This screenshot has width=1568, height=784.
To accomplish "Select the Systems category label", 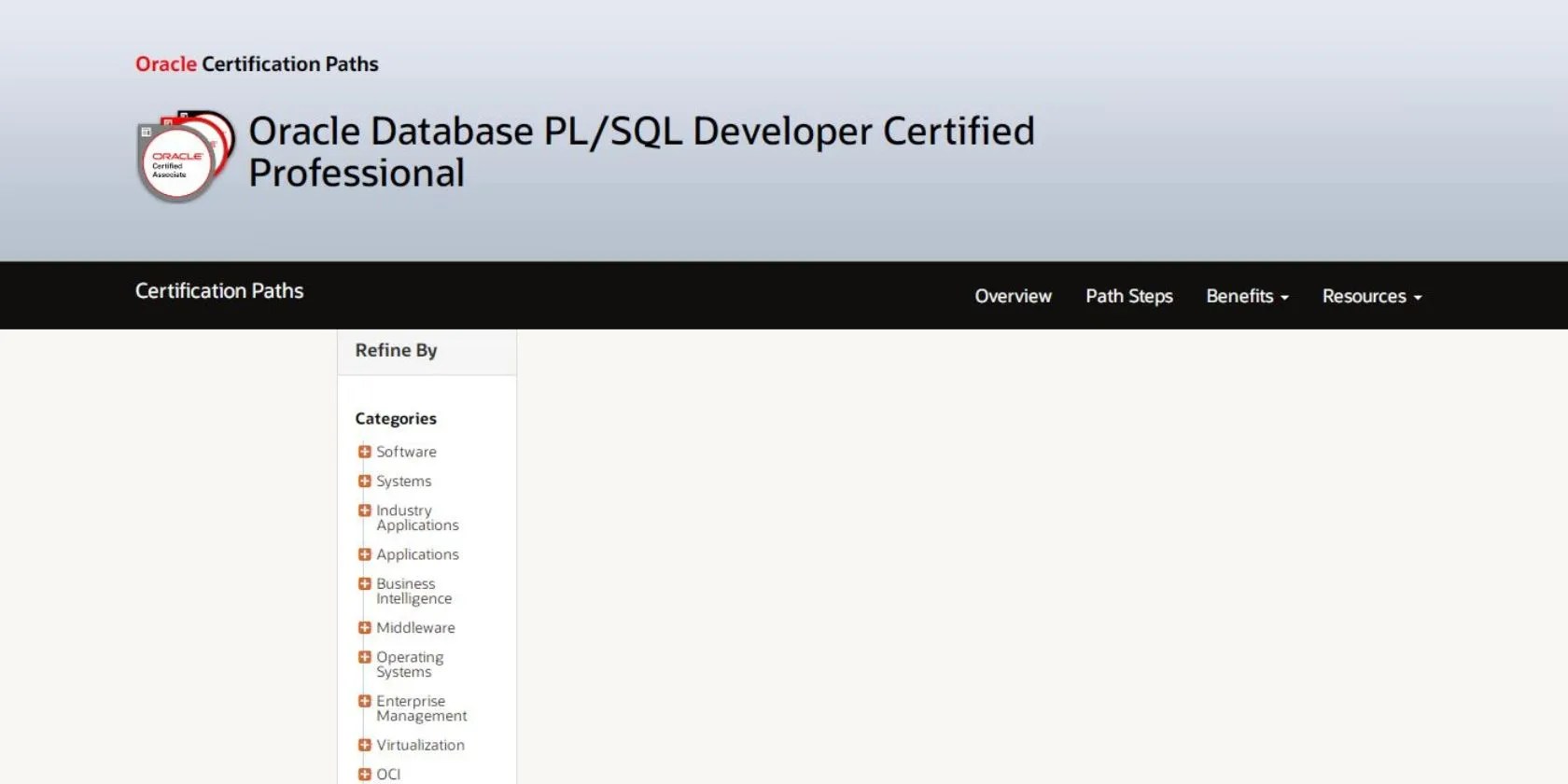I will tap(404, 482).
